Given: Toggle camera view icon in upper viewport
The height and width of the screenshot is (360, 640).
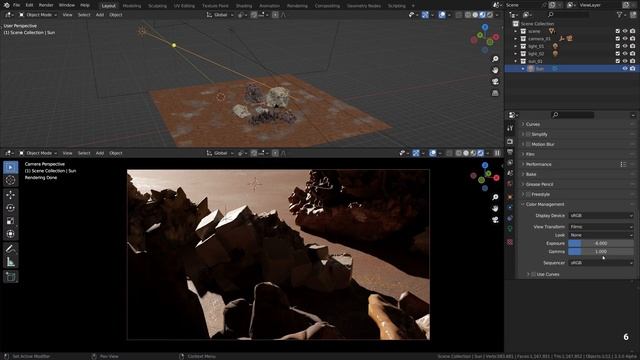Looking at the screenshot, I should click(x=495, y=82).
